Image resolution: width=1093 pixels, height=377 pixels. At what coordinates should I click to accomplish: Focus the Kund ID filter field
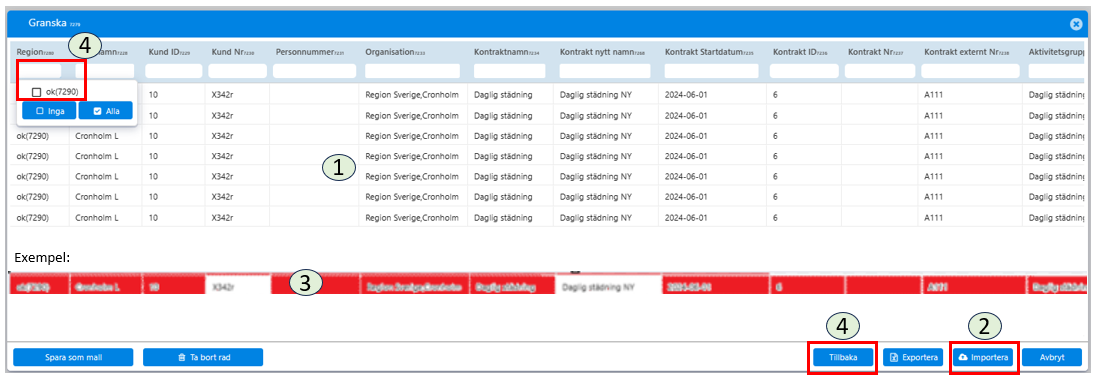pos(174,71)
